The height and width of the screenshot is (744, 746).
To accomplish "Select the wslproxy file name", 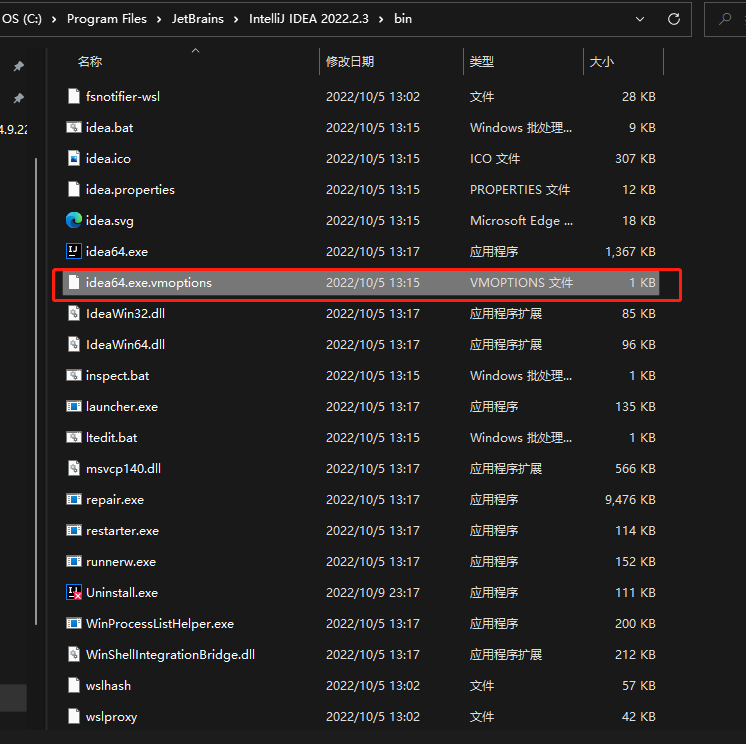I will (x=111, y=716).
